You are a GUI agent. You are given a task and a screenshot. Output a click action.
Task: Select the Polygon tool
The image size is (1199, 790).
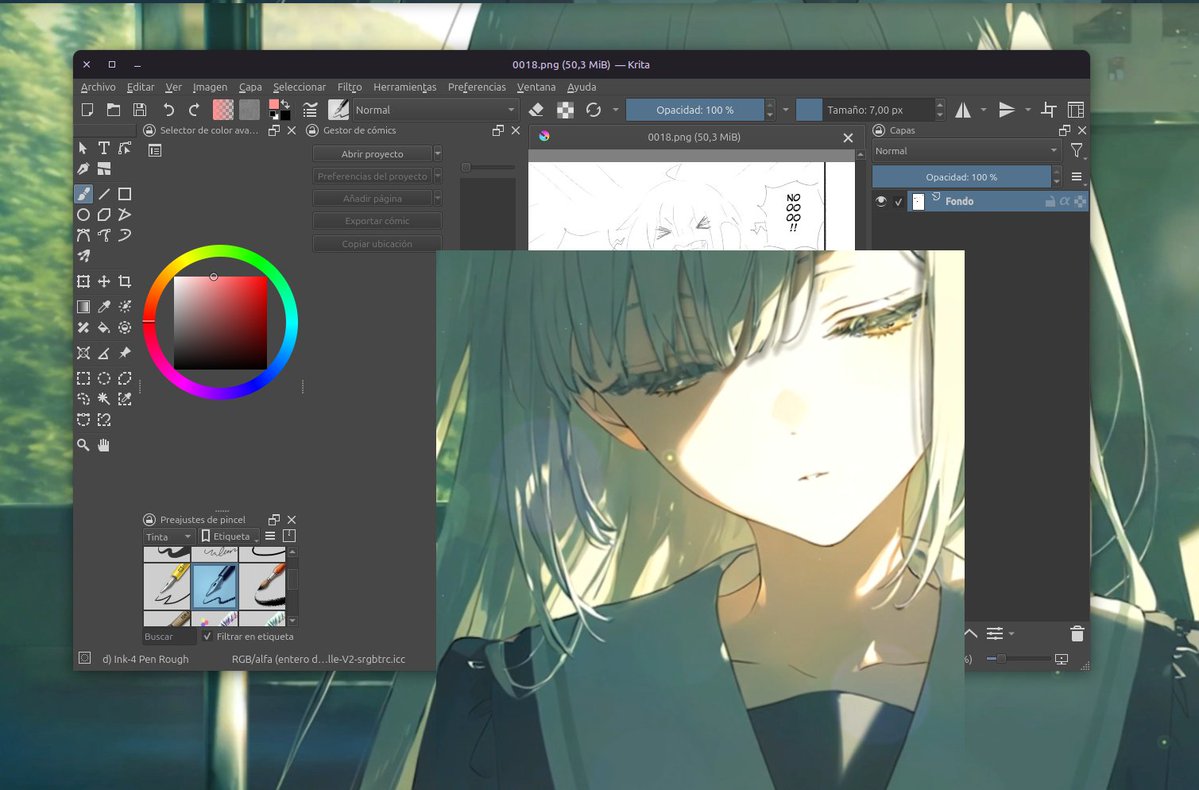[104, 215]
